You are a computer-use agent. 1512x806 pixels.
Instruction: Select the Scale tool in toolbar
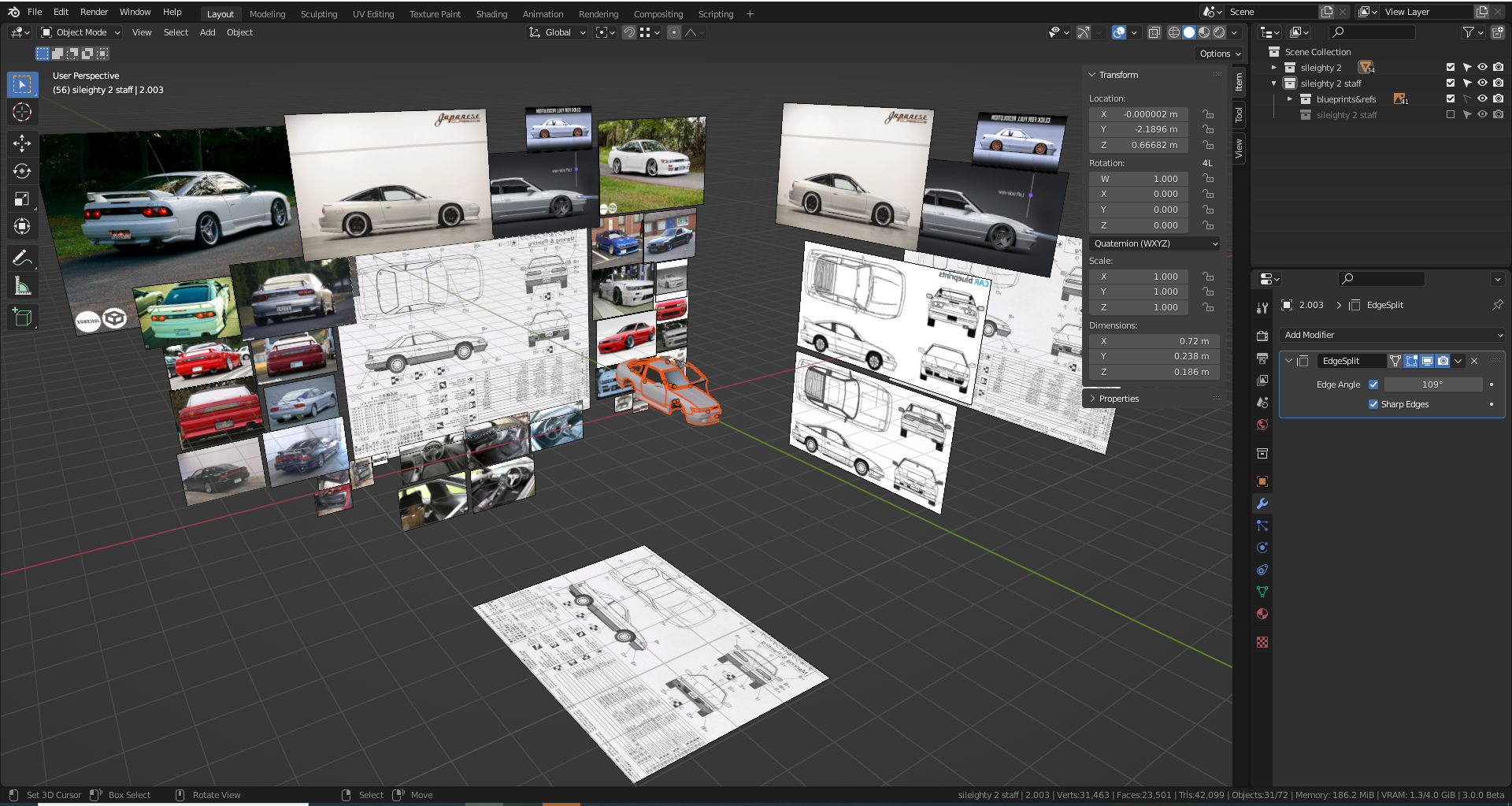pyautogui.click(x=22, y=199)
